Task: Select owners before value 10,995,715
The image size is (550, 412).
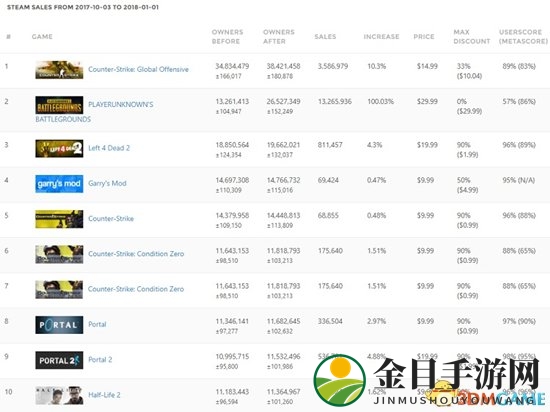Action: tap(232, 357)
